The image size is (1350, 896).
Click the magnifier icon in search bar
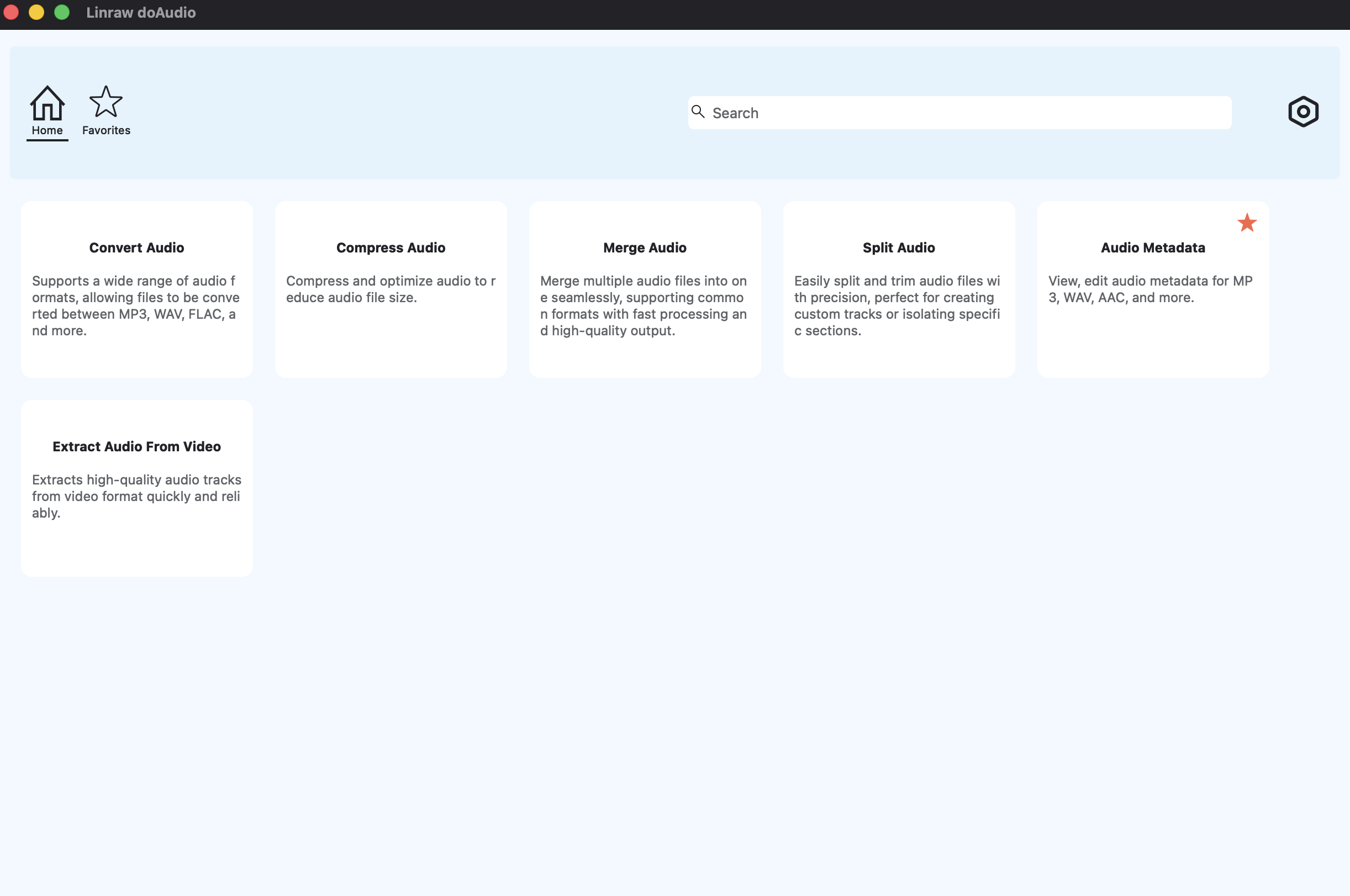pyautogui.click(x=698, y=112)
